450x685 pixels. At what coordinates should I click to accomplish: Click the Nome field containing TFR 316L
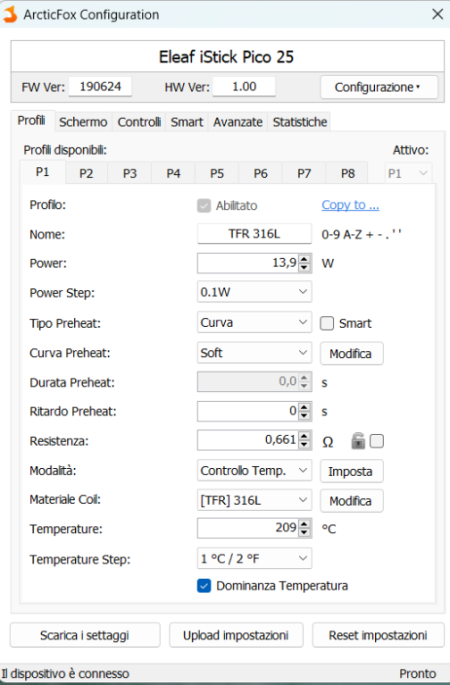(x=254, y=234)
